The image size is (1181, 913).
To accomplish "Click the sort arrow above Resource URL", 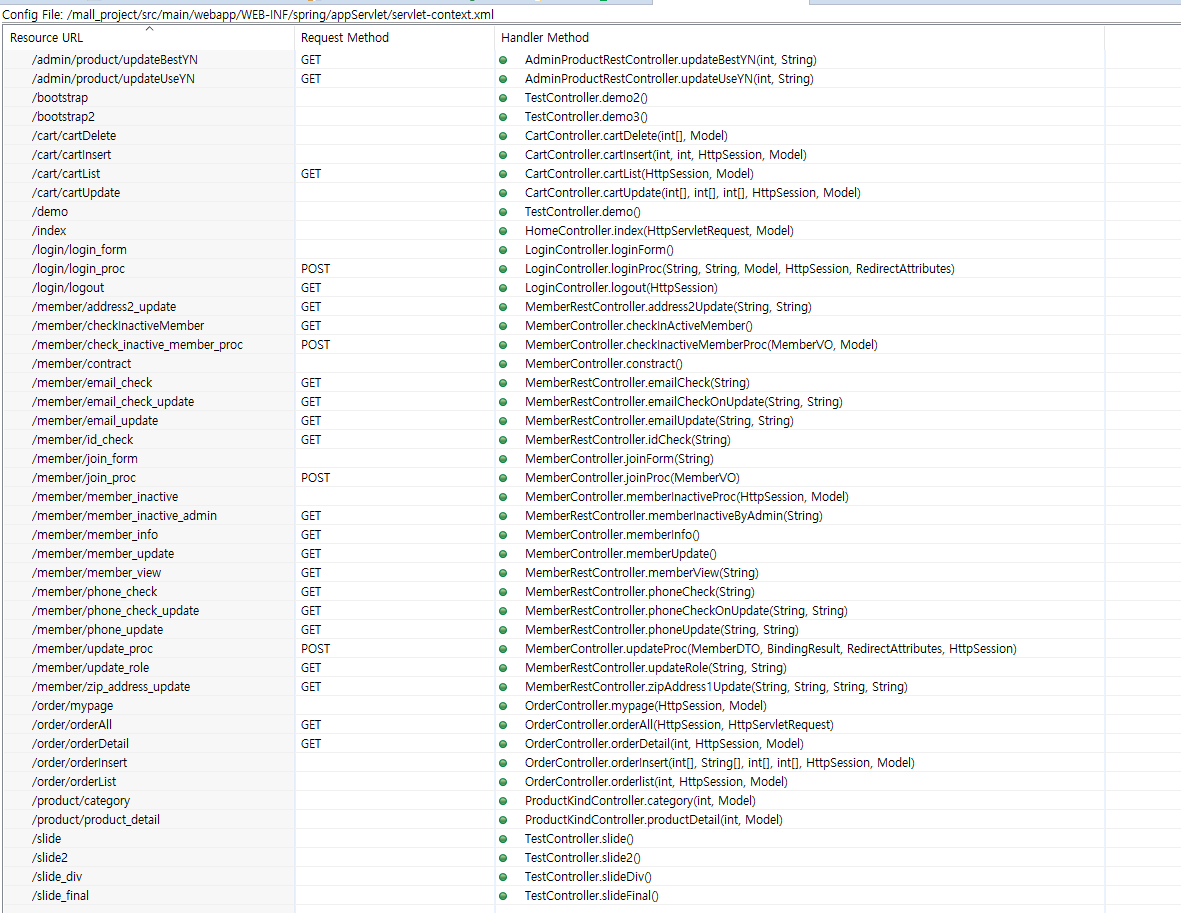I will (x=149, y=29).
